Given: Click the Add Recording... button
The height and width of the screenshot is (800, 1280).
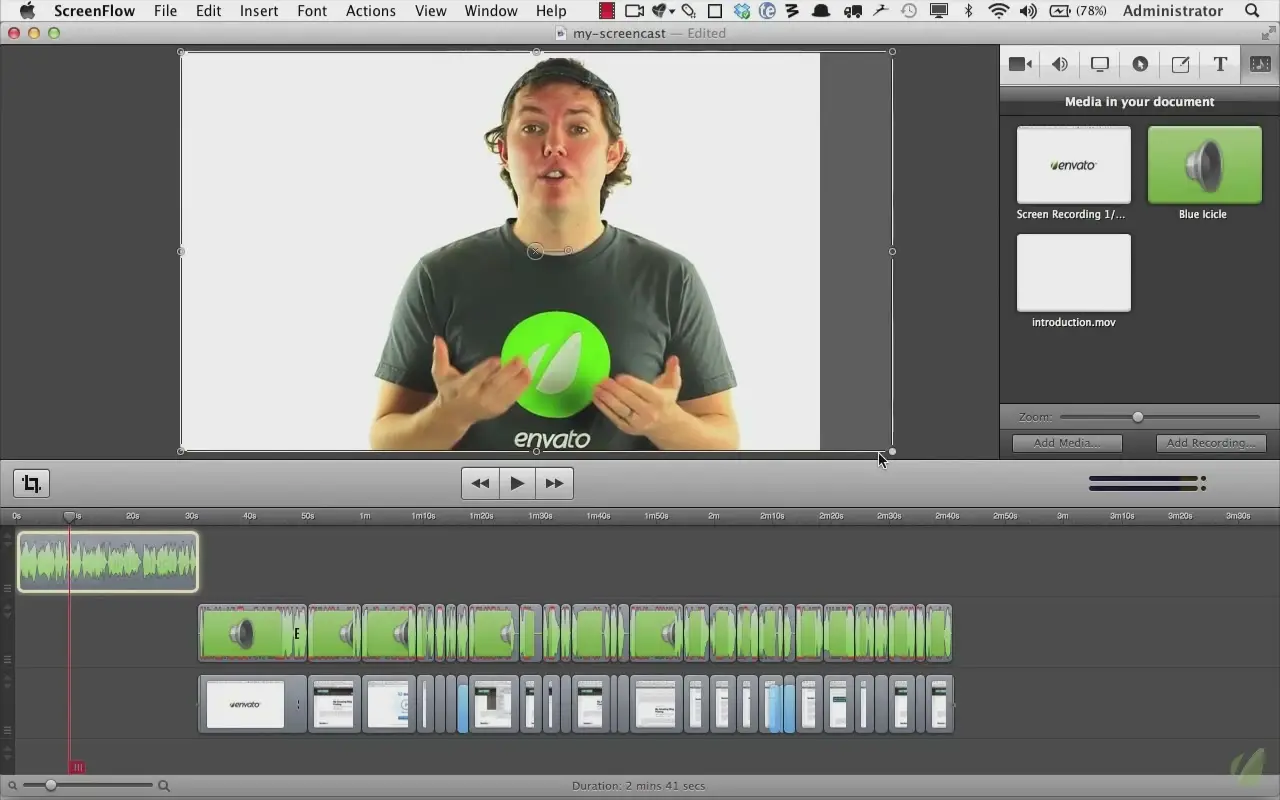Looking at the screenshot, I should tap(1211, 443).
